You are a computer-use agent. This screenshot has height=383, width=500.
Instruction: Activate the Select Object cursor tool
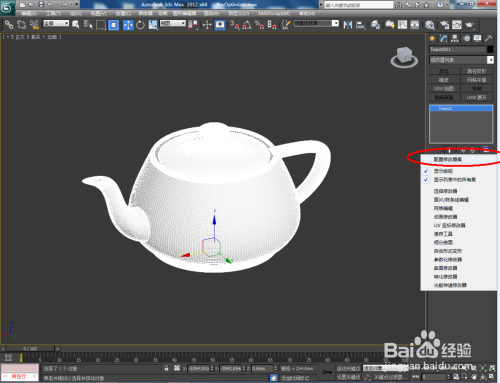pyautogui.click(x=76, y=24)
